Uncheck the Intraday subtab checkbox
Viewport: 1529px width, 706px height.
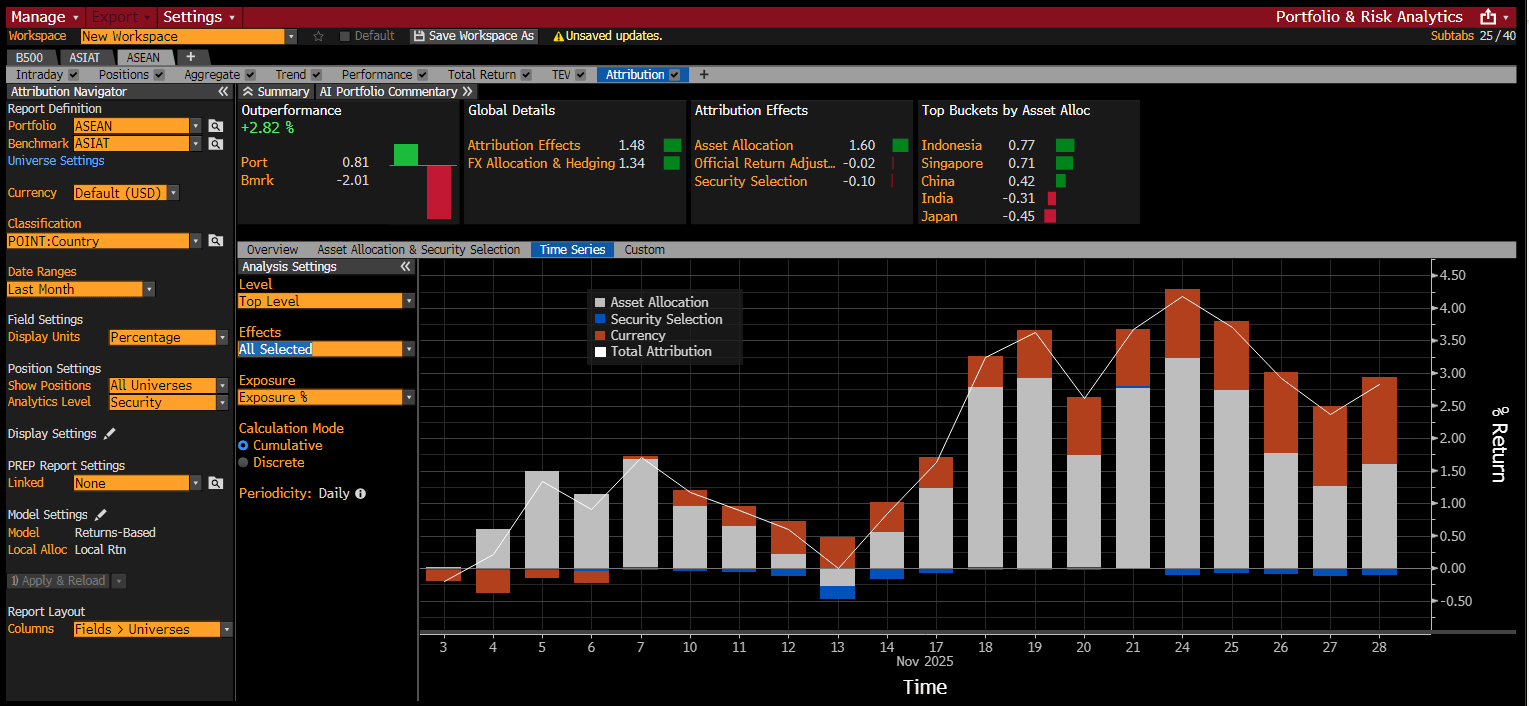tap(74, 75)
